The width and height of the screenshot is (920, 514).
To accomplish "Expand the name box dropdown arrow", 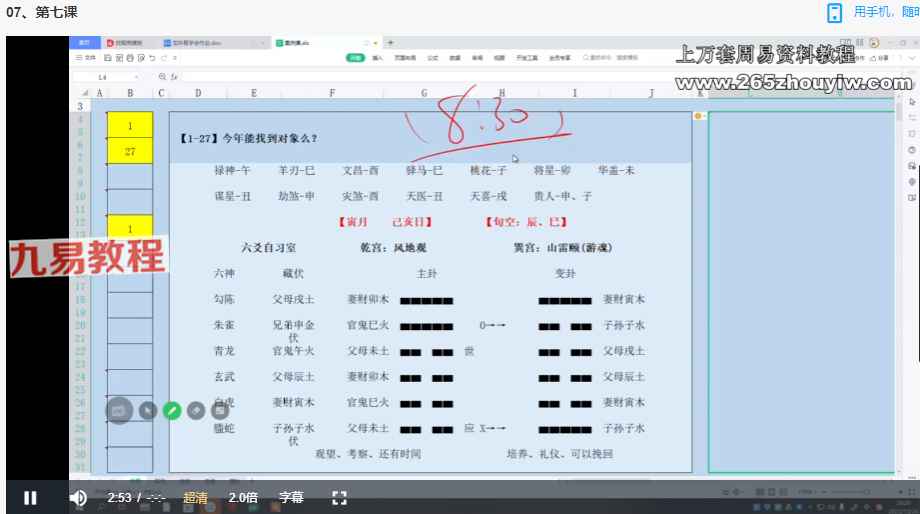I will click(x=137, y=77).
